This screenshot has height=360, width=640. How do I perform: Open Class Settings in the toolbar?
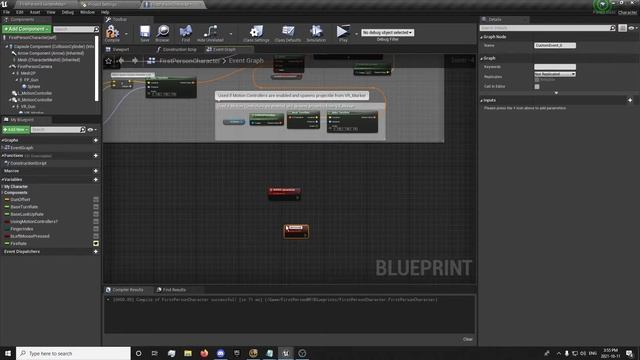pos(256,32)
